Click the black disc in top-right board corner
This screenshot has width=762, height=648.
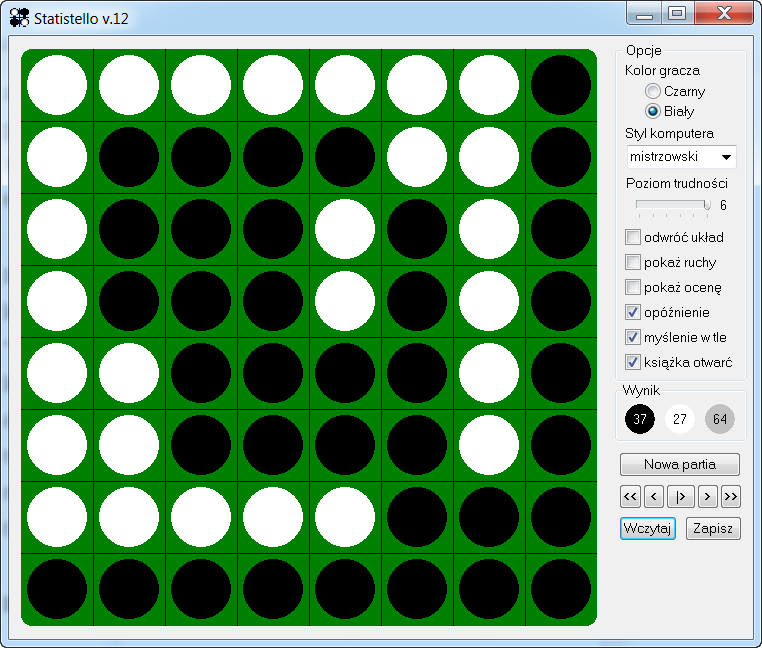pyautogui.click(x=561, y=85)
